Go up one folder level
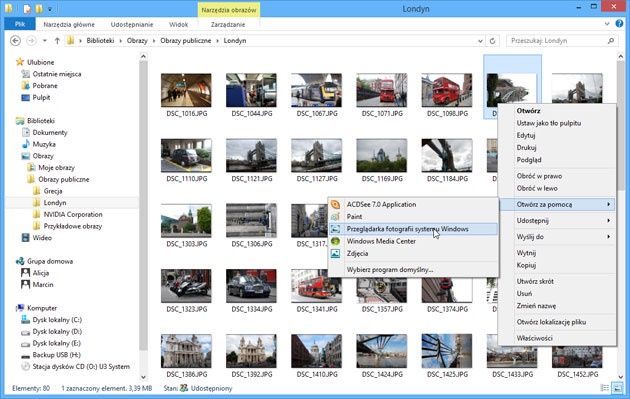The image size is (630, 399). pyautogui.click(x=57, y=41)
